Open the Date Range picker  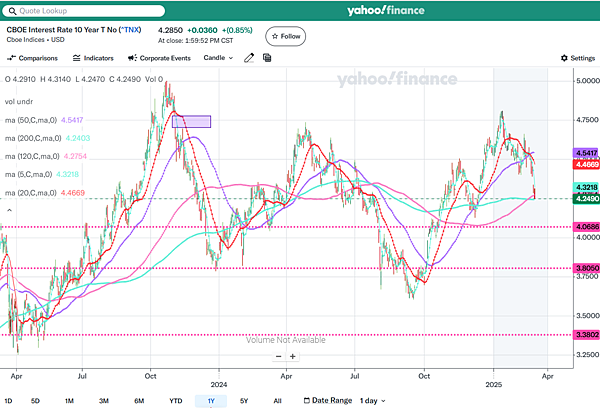328,400
